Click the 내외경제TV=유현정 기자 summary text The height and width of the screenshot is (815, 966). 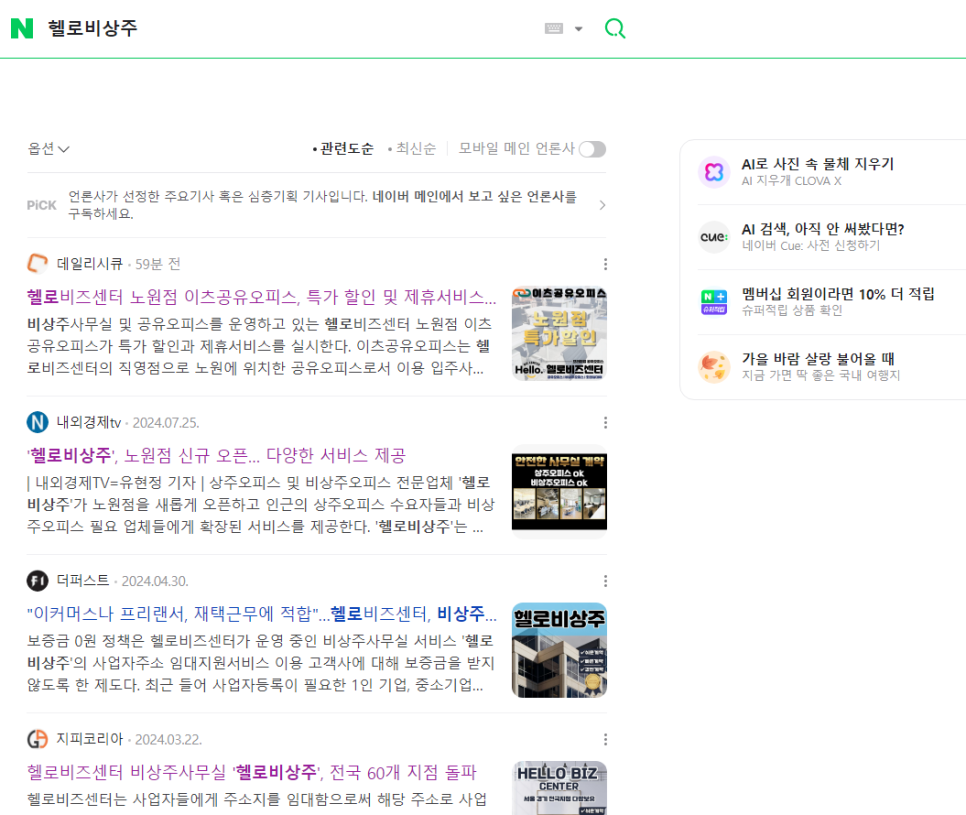coord(261,505)
